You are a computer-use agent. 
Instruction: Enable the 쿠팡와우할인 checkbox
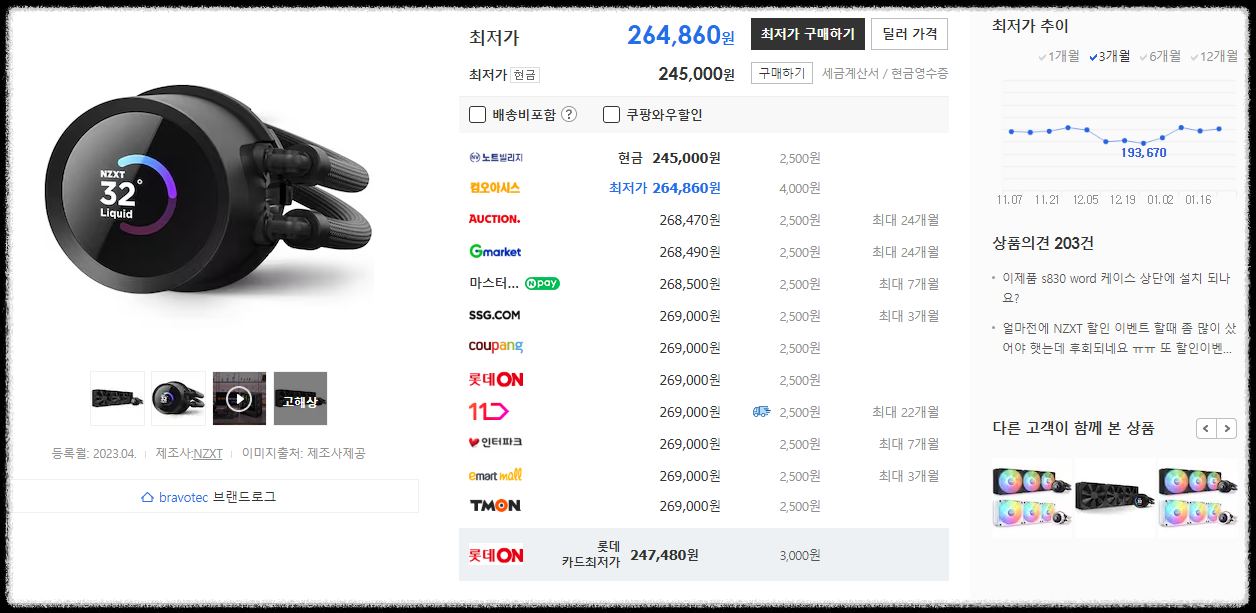[612, 114]
